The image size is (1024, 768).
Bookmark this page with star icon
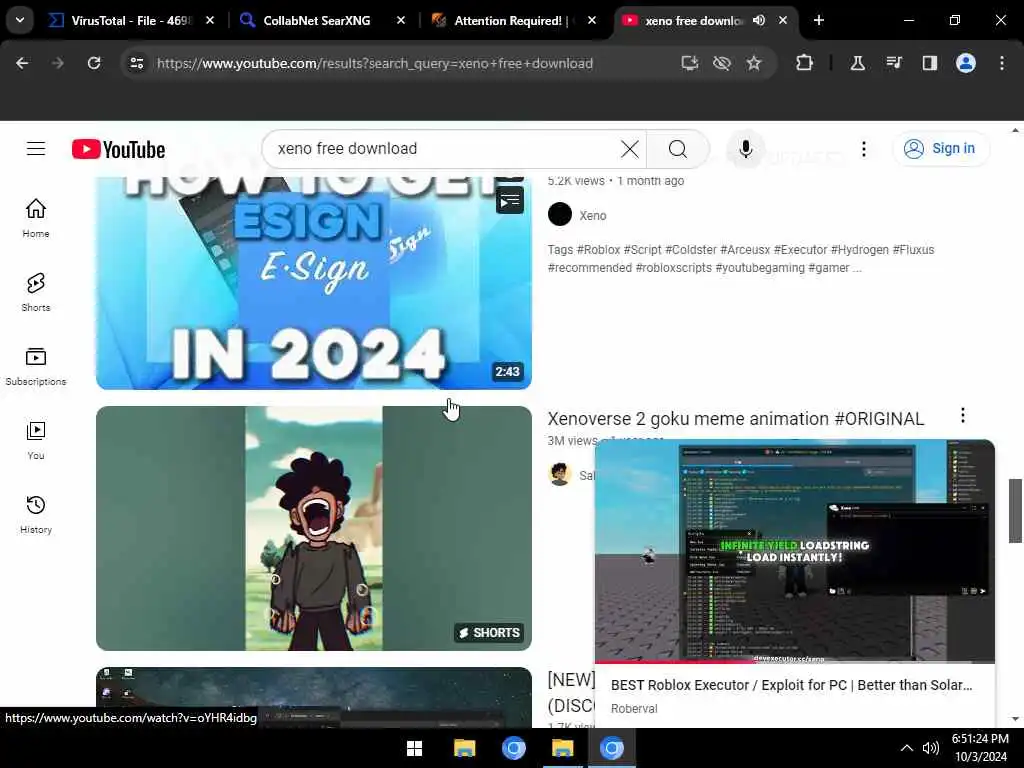click(754, 63)
